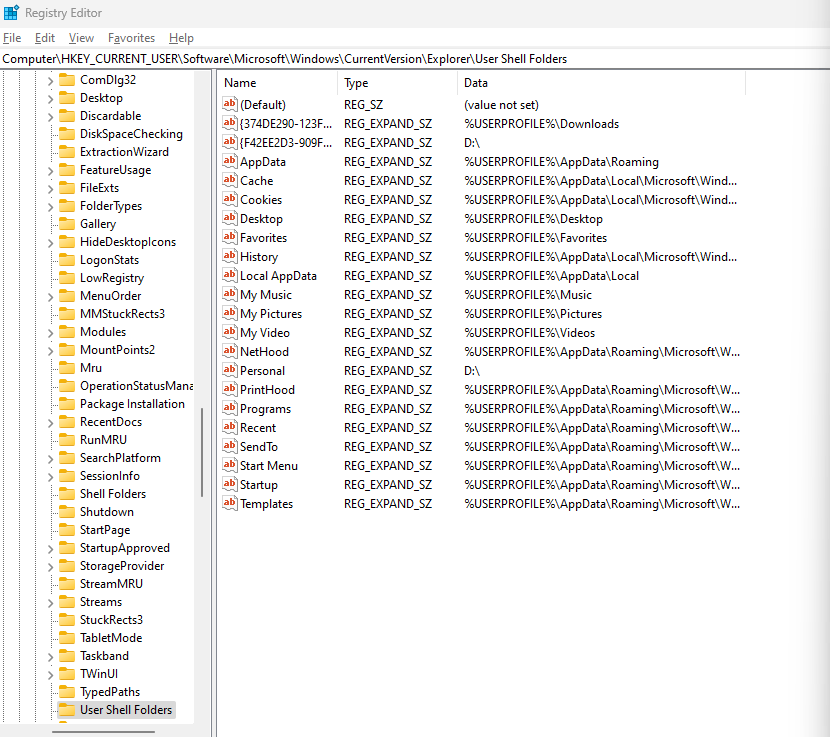Open the View menu
This screenshot has width=830, height=737.
(82, 38)
